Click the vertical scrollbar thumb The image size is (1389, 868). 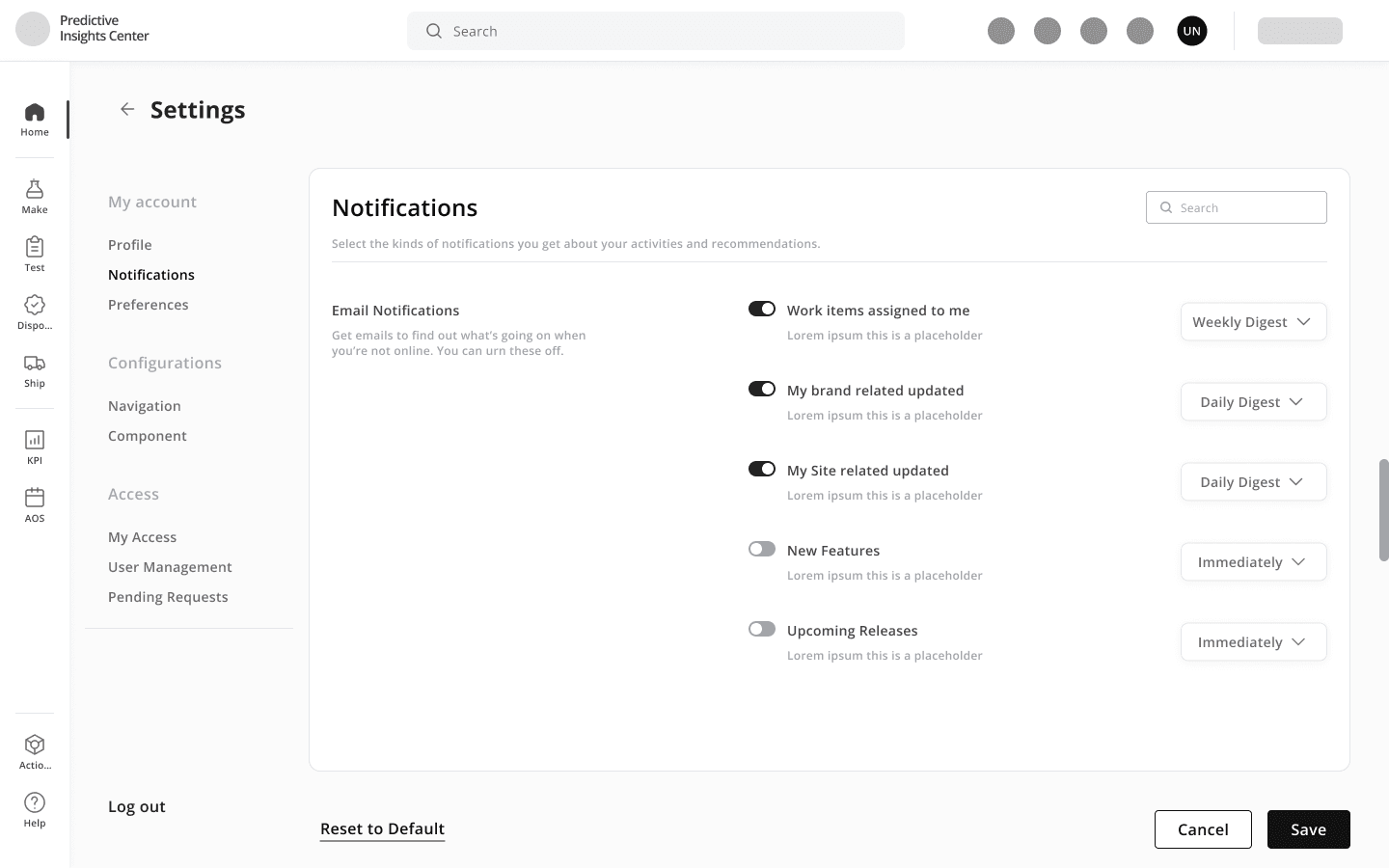coord(1383,510)
